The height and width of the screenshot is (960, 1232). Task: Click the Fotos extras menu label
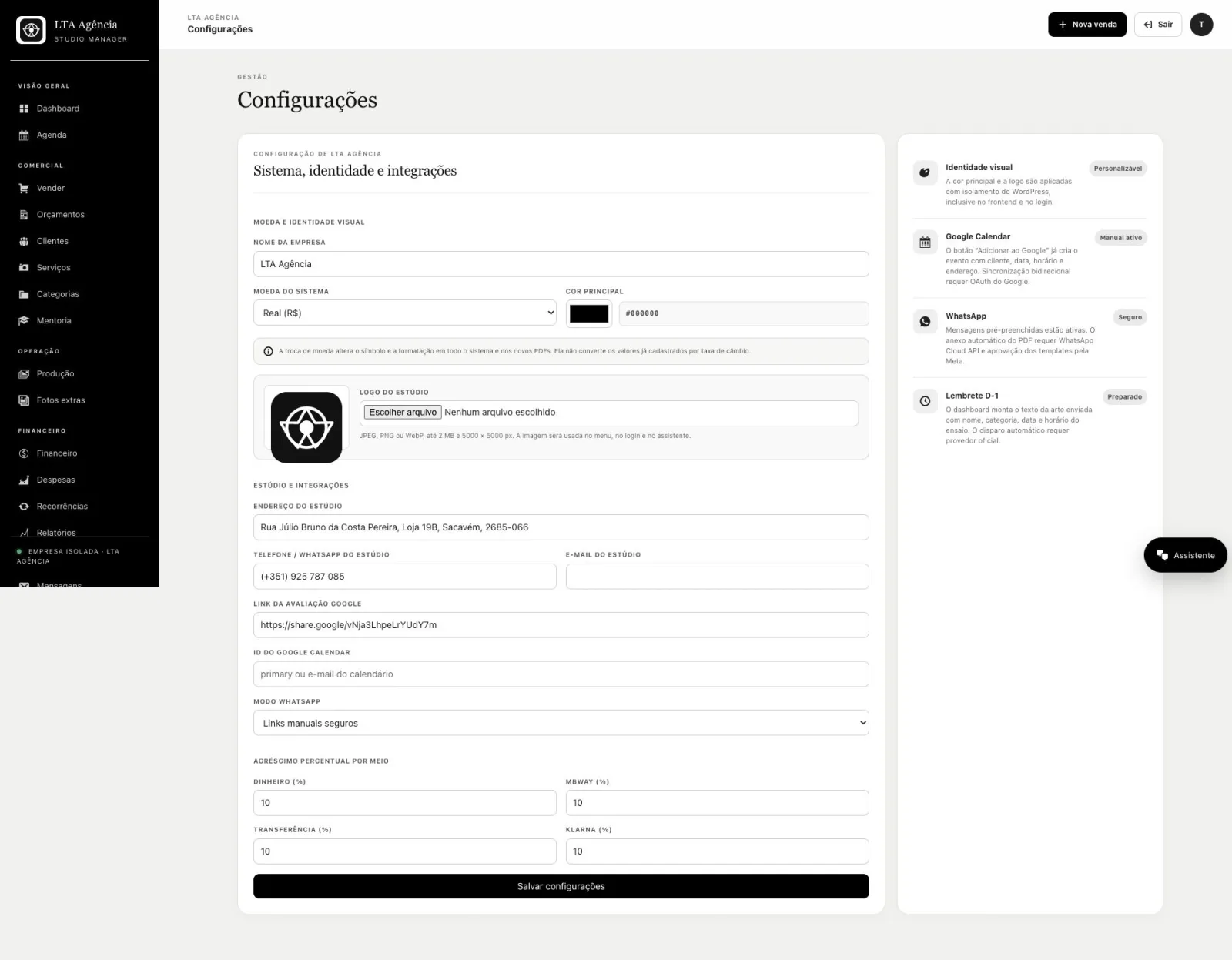tap(61, 400)
